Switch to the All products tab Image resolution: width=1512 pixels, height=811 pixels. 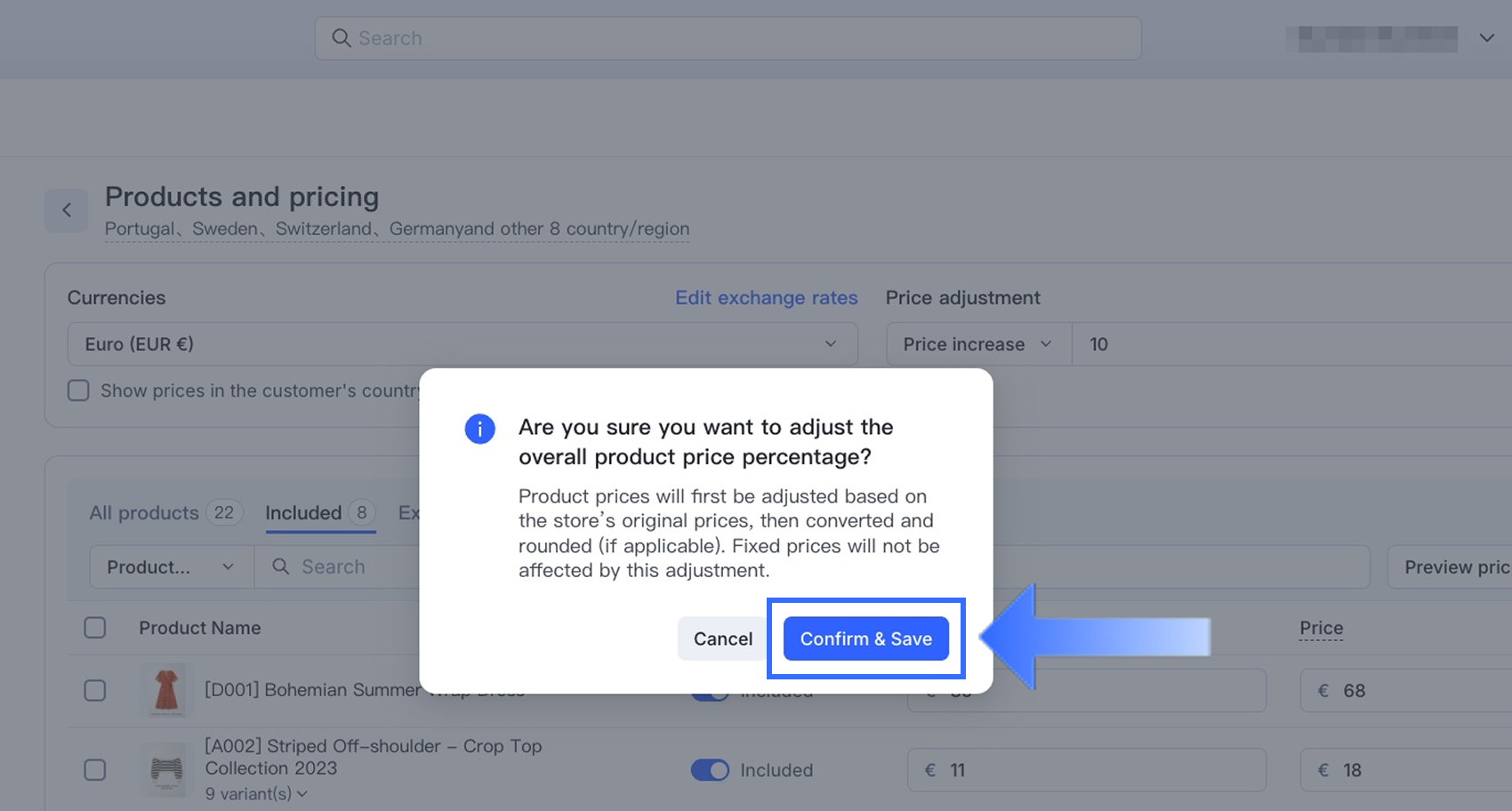click(x=144, y=513)
